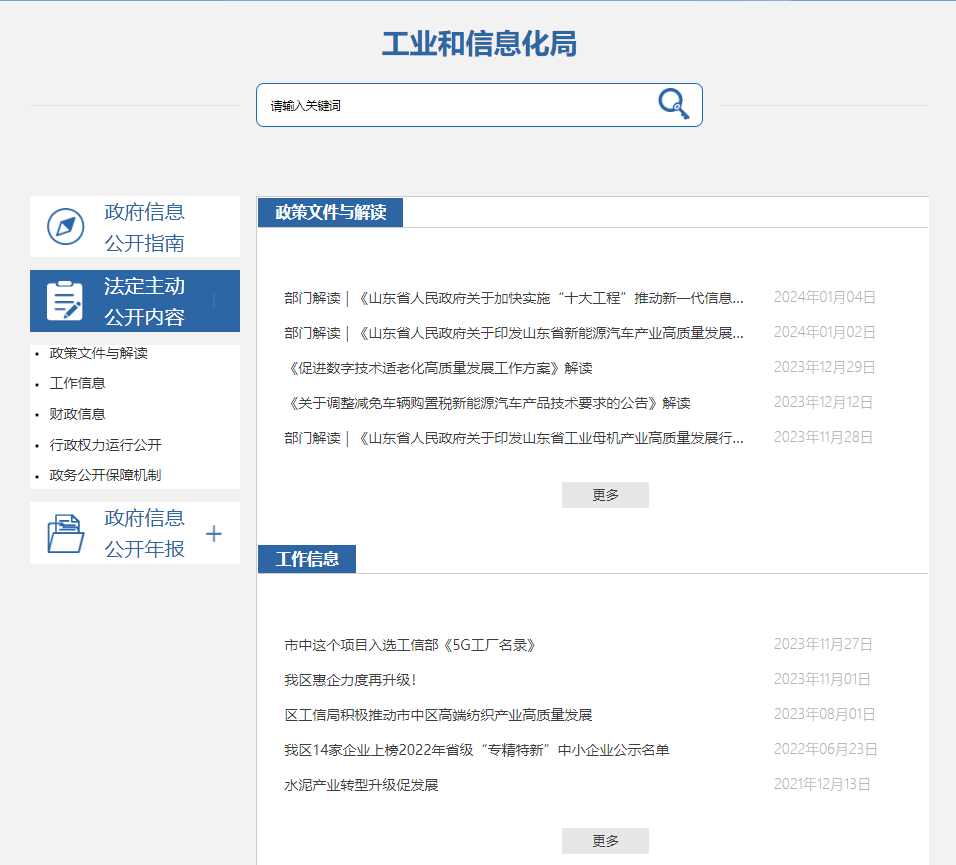Click date 2023年11月01日
This screenshot has height=865, width=956.
pyautogui.click(x=822, y=679)
